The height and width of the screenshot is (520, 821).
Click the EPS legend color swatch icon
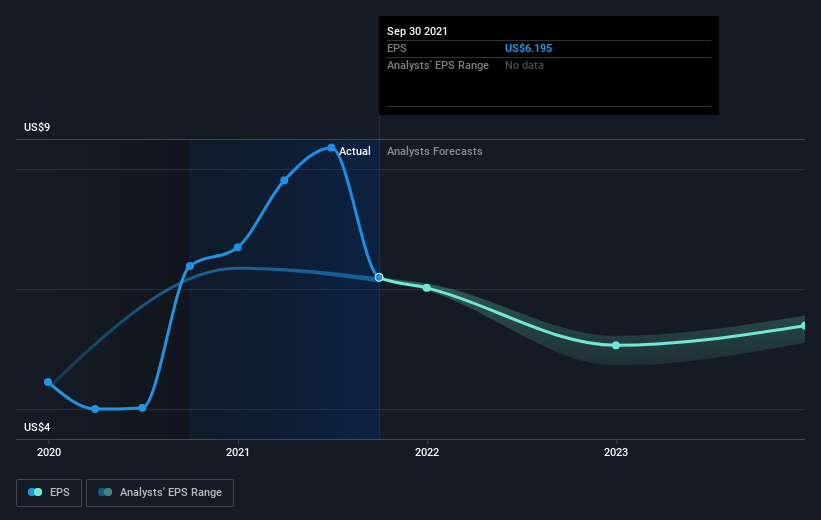coord(35,492)
